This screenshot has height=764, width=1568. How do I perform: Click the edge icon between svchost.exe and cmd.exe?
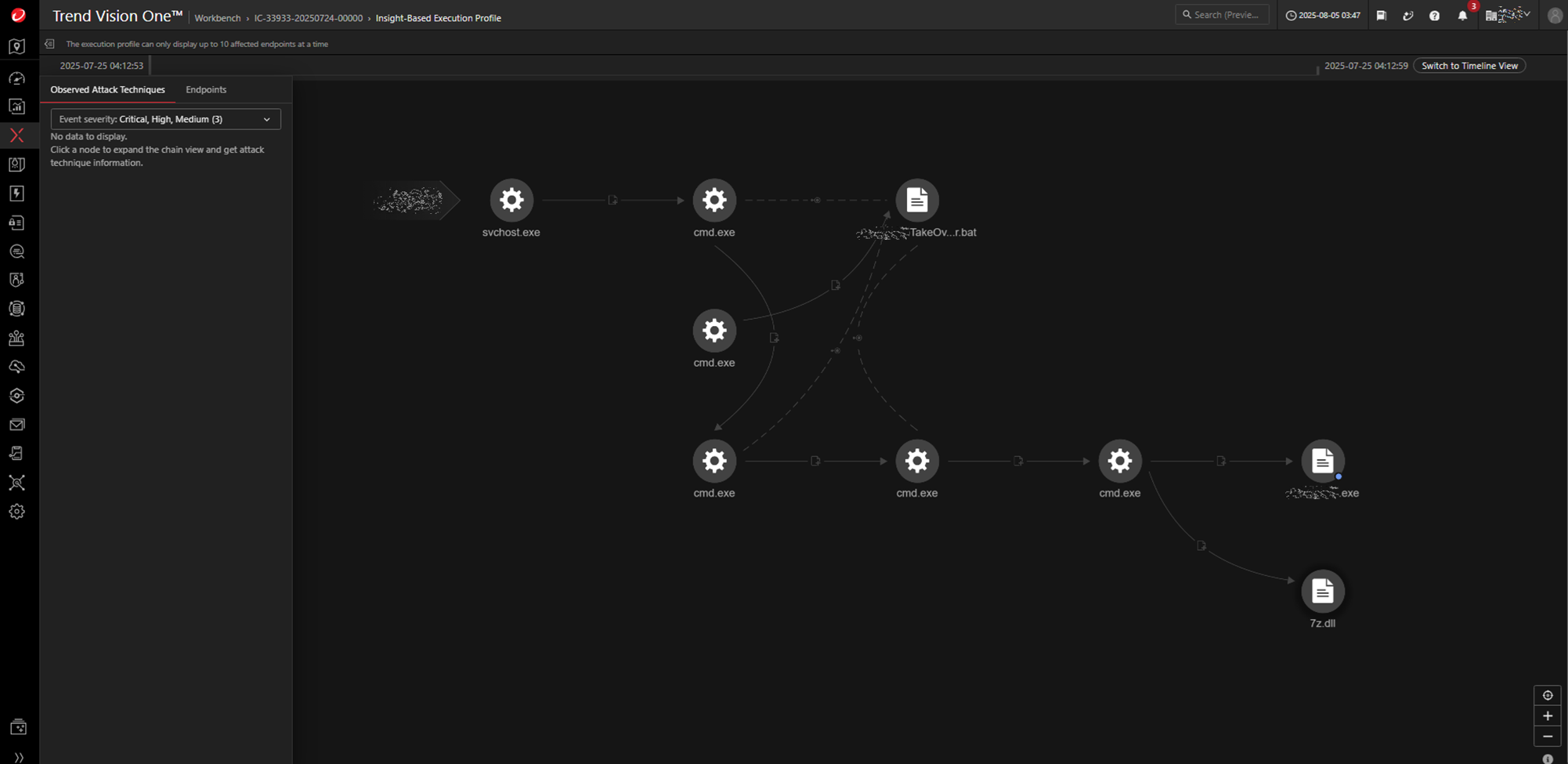pos(612,201)
